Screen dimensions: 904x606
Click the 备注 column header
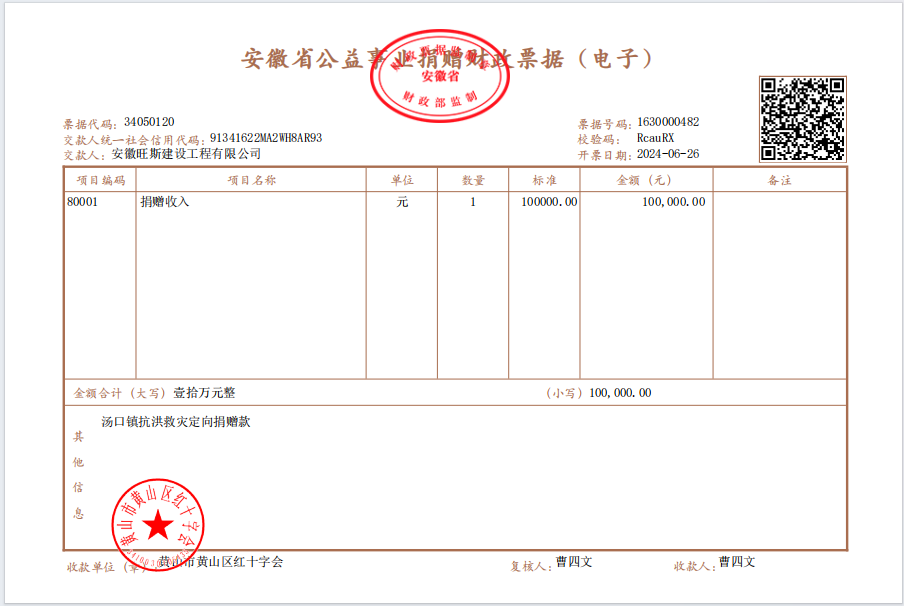tap(779, 180)
